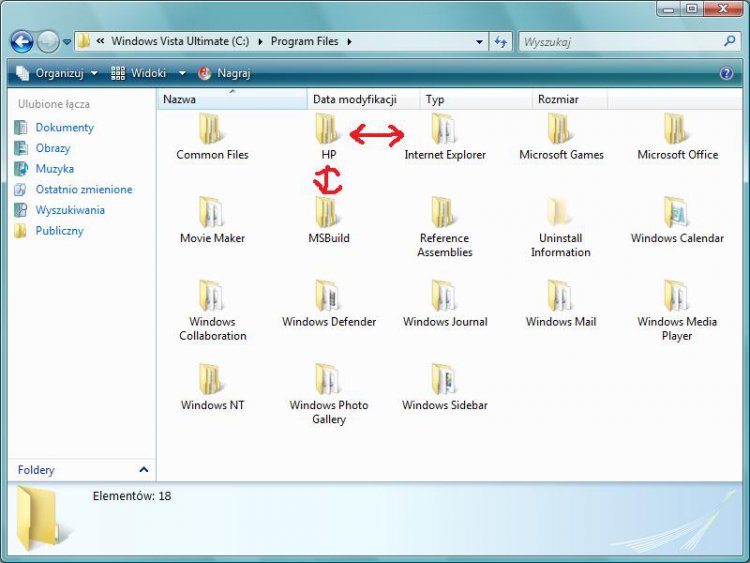Select the Microsoft Games folder icon
Image resolution: width=750 pixels, height=563 pixels.
click(x=560, y=129)
